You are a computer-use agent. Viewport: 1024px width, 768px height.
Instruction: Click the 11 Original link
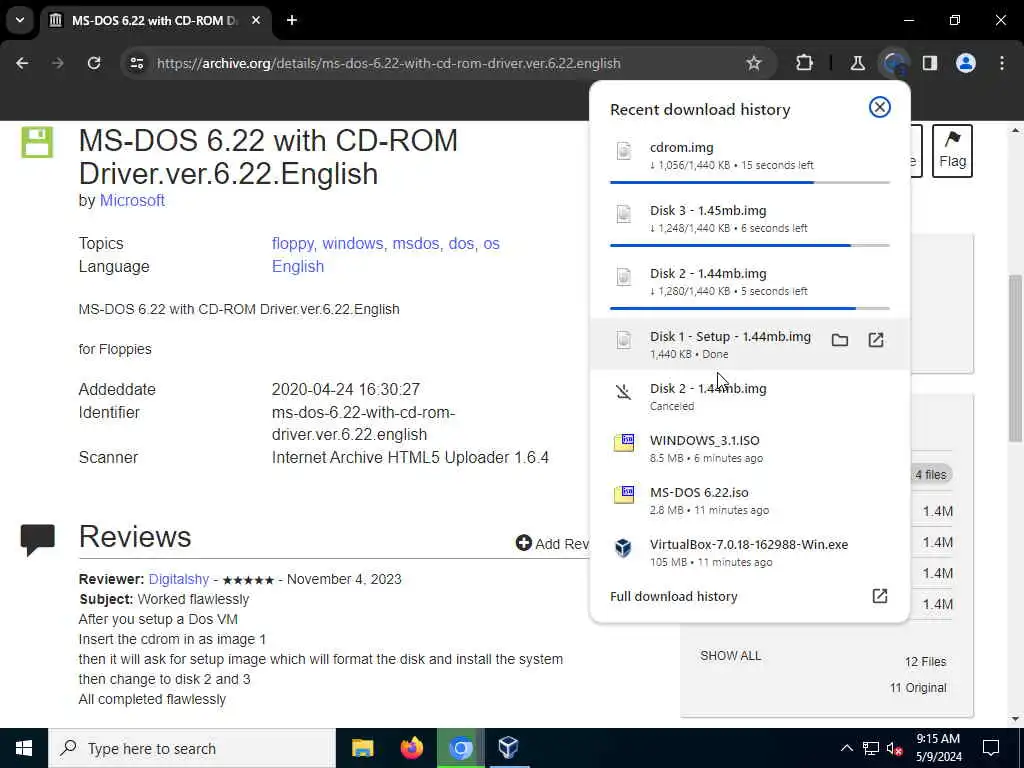[918, 688]
